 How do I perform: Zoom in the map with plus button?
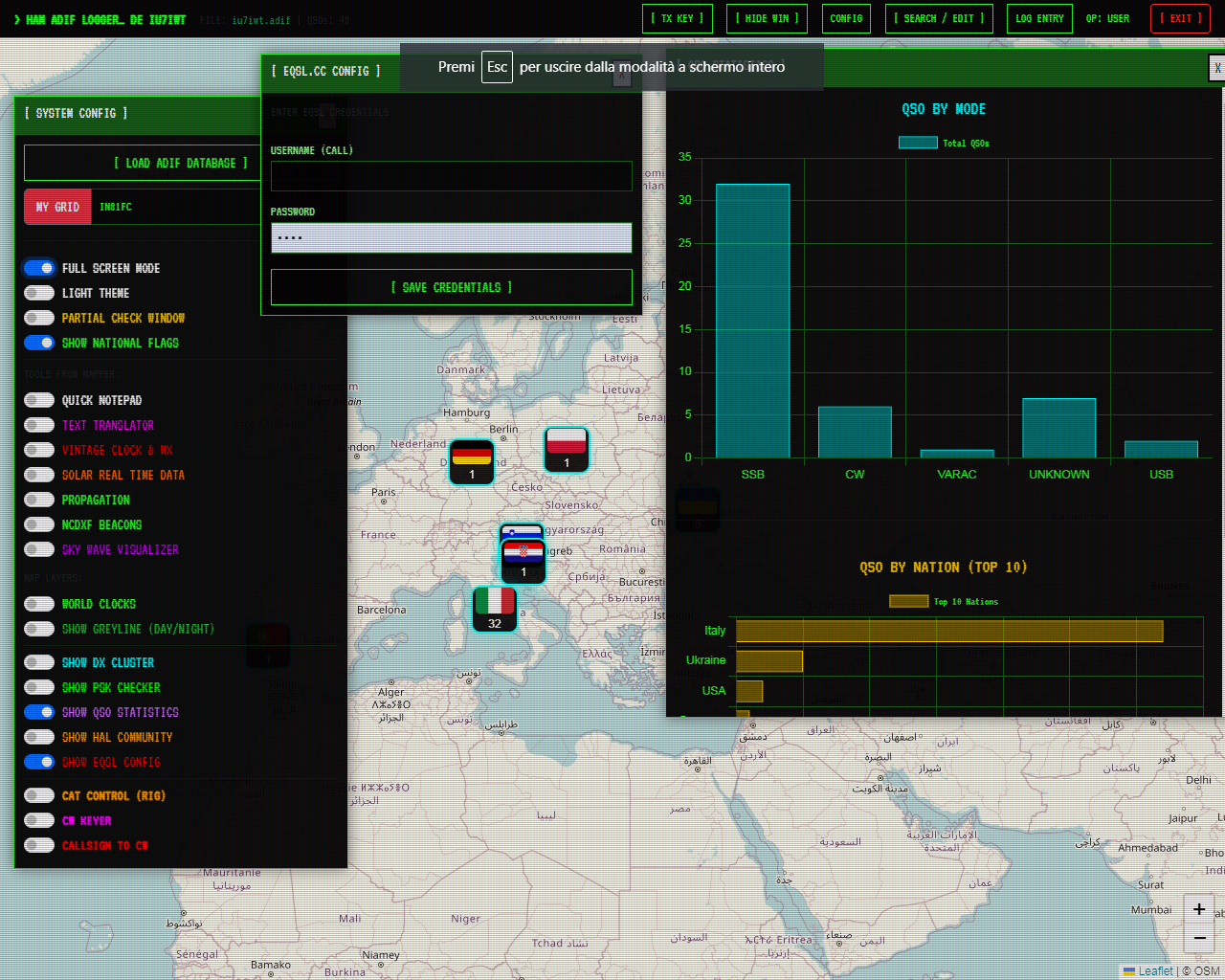(1199, 909)
